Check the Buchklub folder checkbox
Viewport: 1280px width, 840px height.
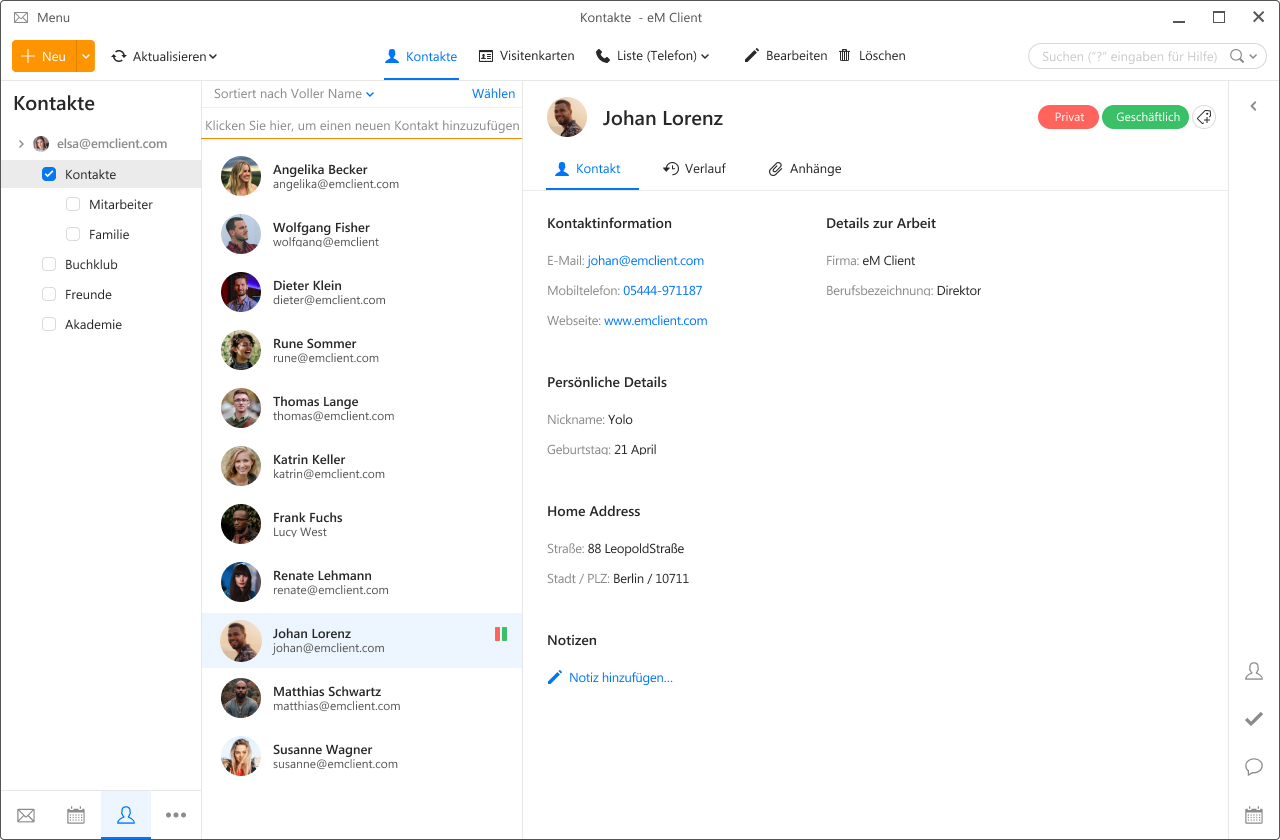(49, 264)
